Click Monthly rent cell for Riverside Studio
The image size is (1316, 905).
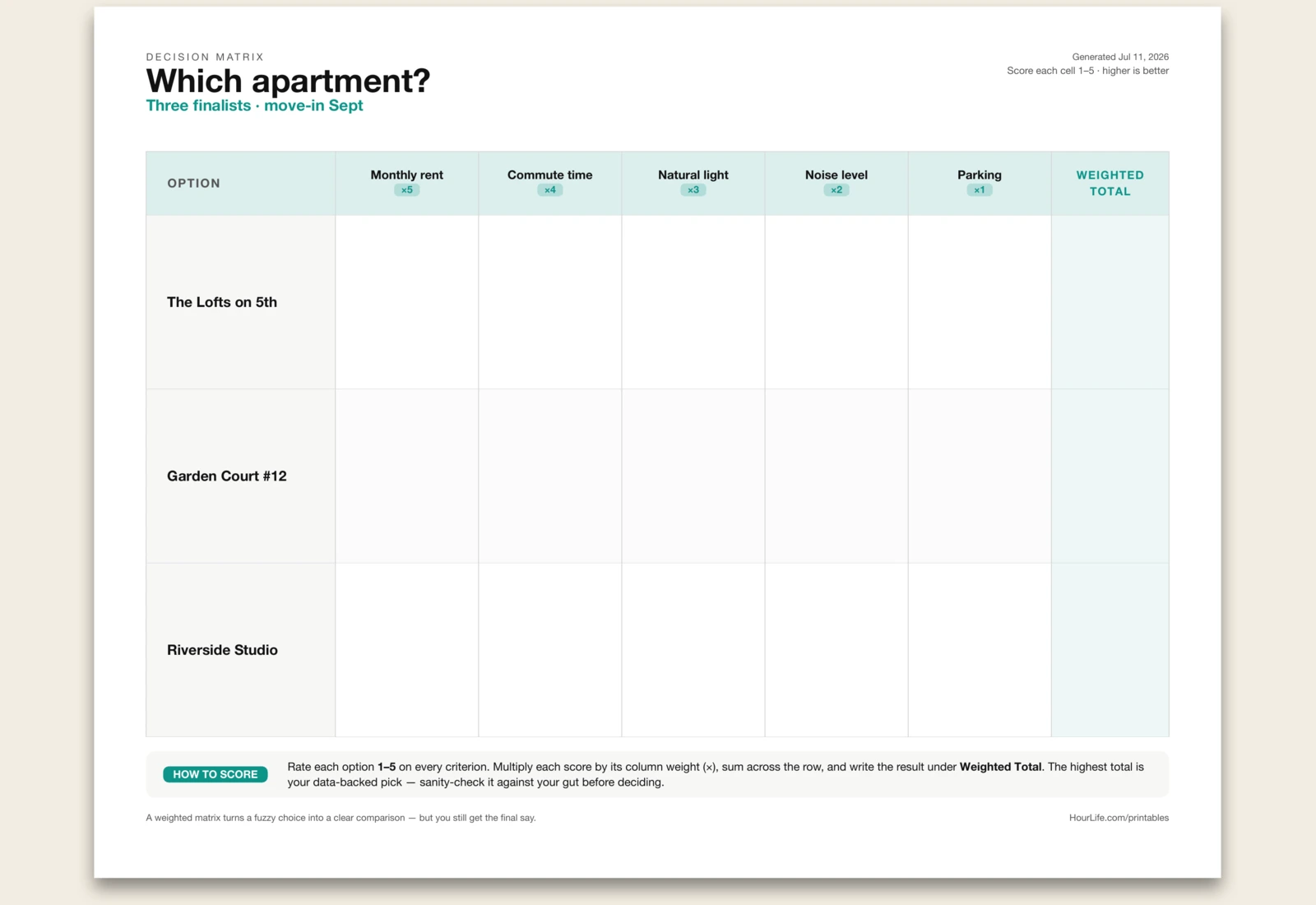click(x=406, y=650)
